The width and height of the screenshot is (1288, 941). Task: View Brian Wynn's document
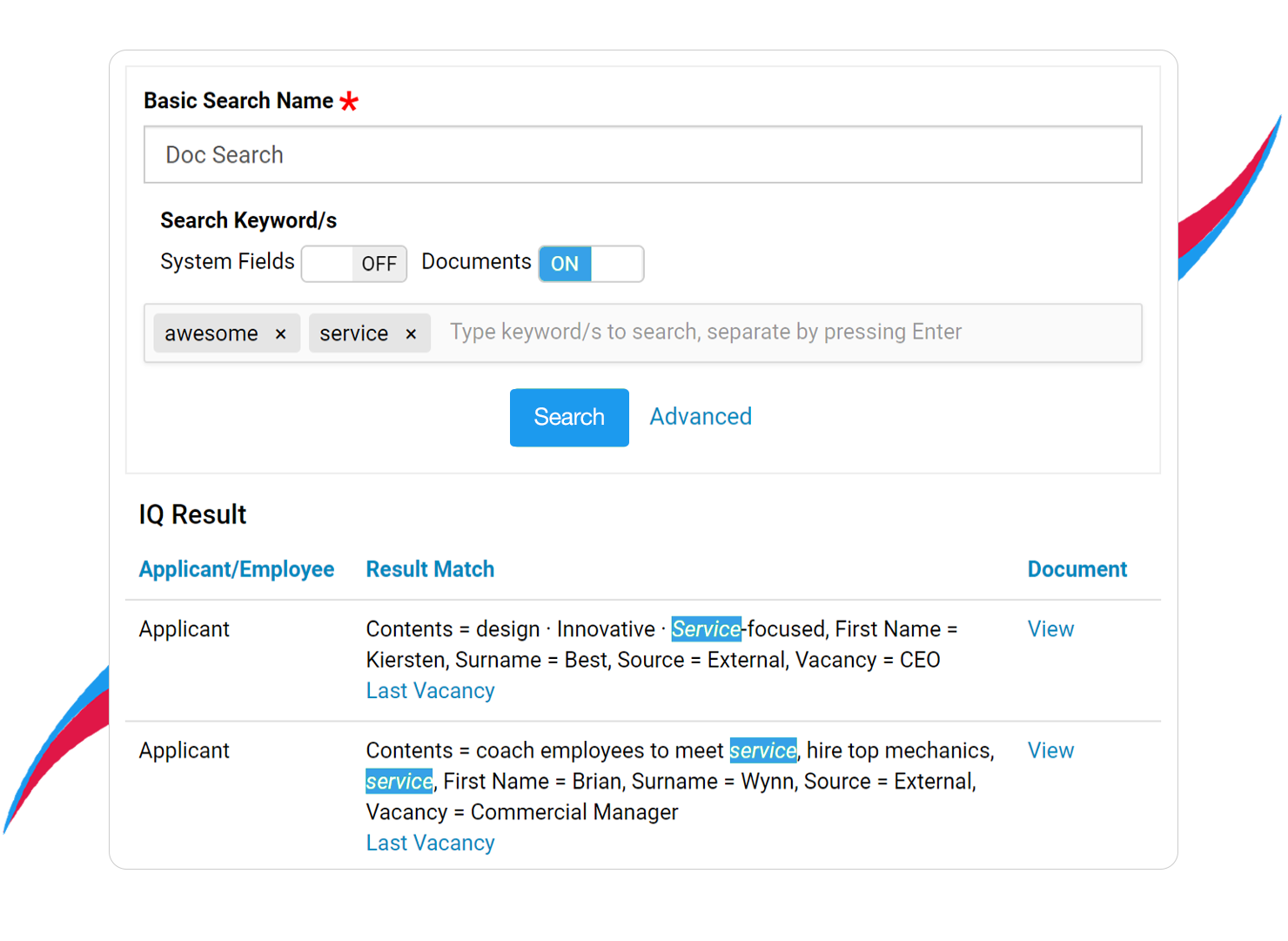tap(1050, 750)
